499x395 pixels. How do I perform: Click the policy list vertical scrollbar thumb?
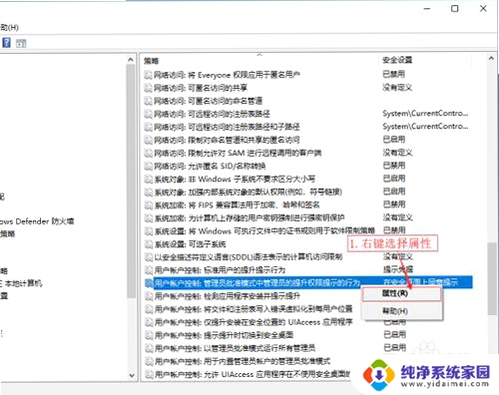coord(491,279)
